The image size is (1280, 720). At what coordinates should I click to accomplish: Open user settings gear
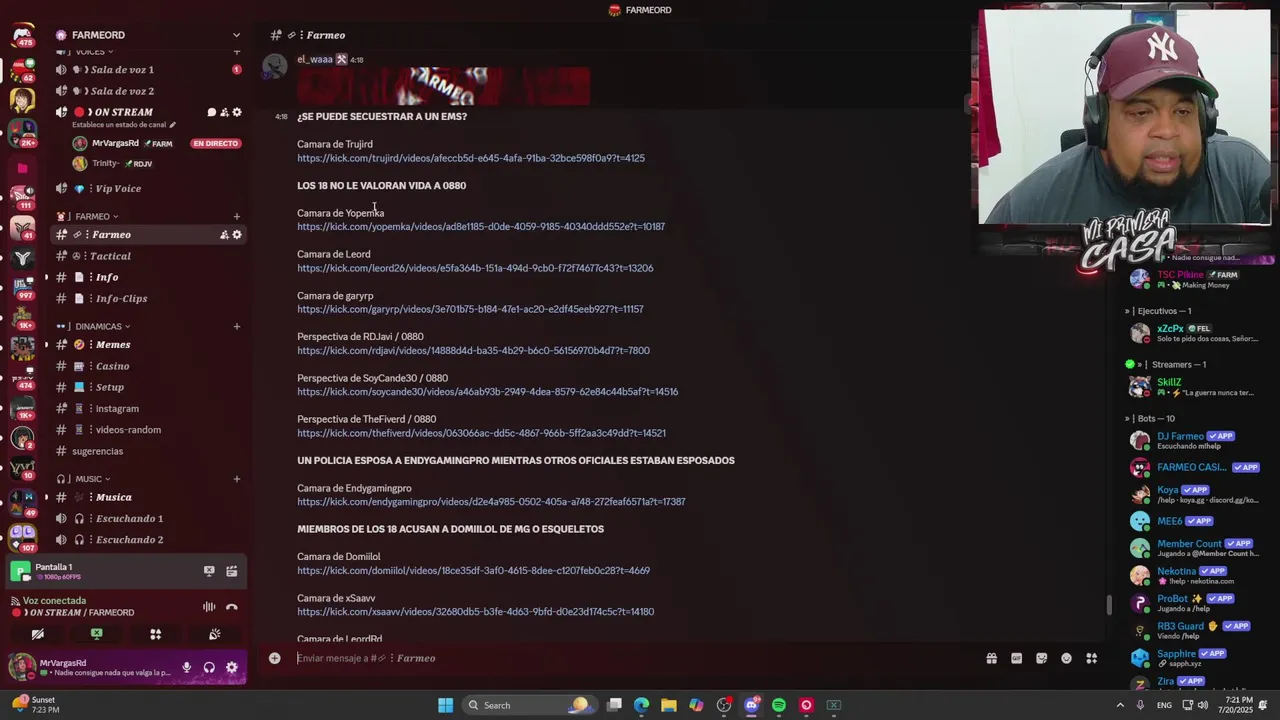231,667
